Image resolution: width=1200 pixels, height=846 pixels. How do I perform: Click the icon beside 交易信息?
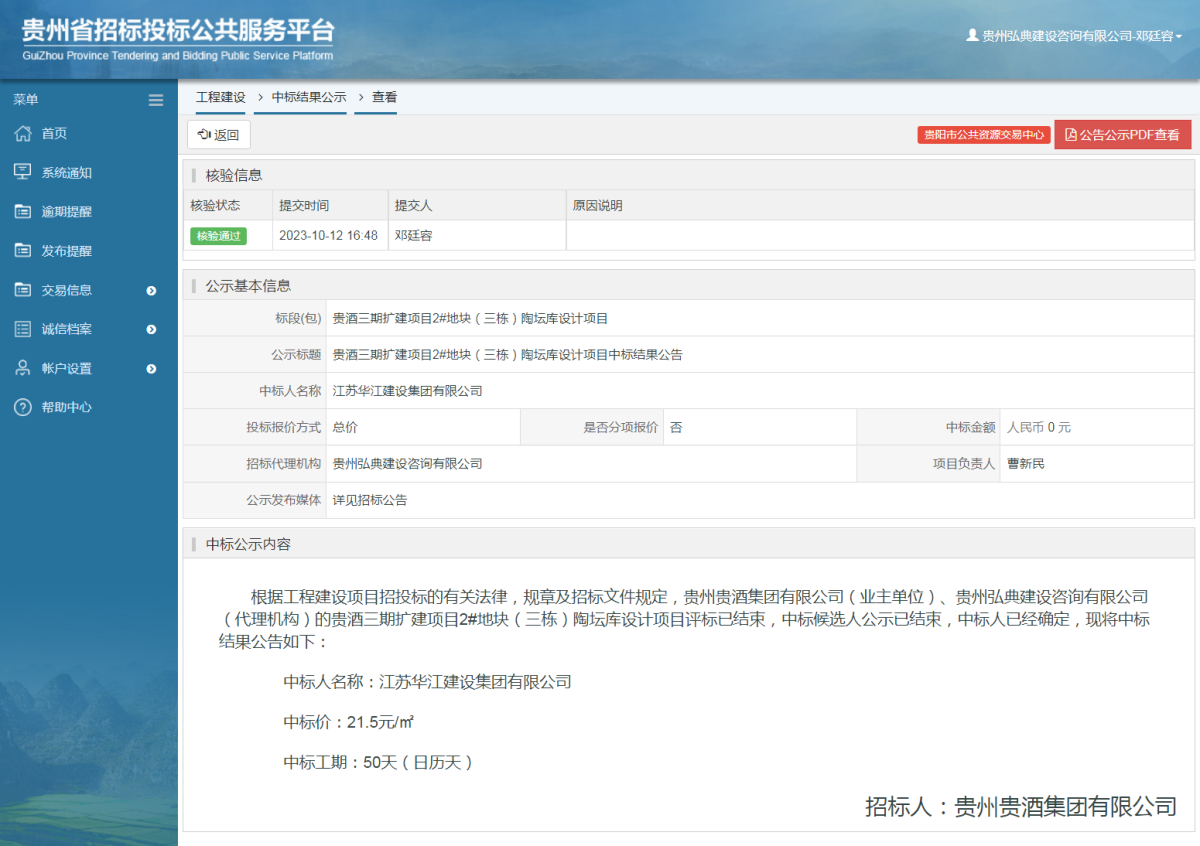pos(23,290)
